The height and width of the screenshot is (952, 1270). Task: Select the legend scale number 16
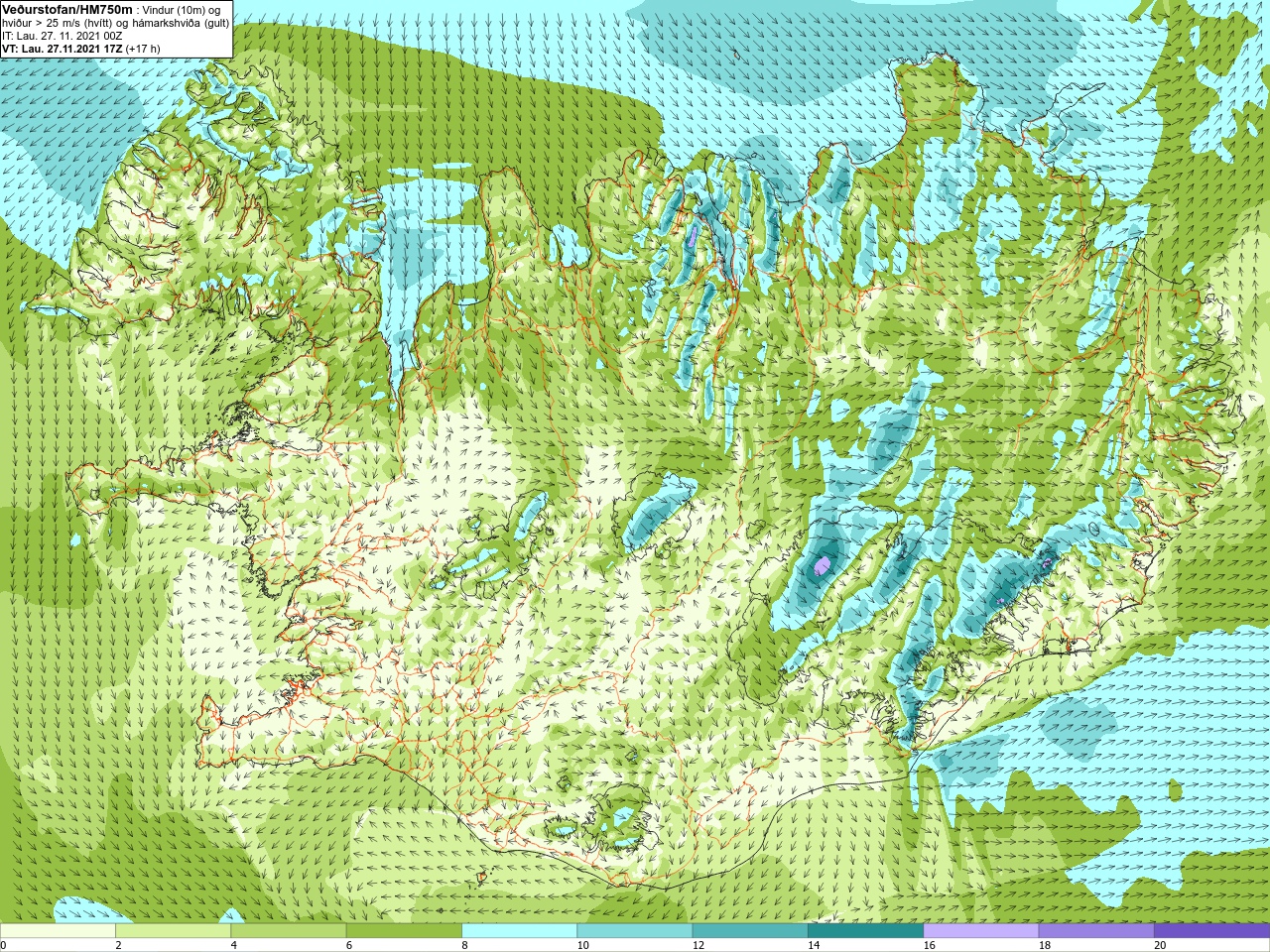[930, 945]
